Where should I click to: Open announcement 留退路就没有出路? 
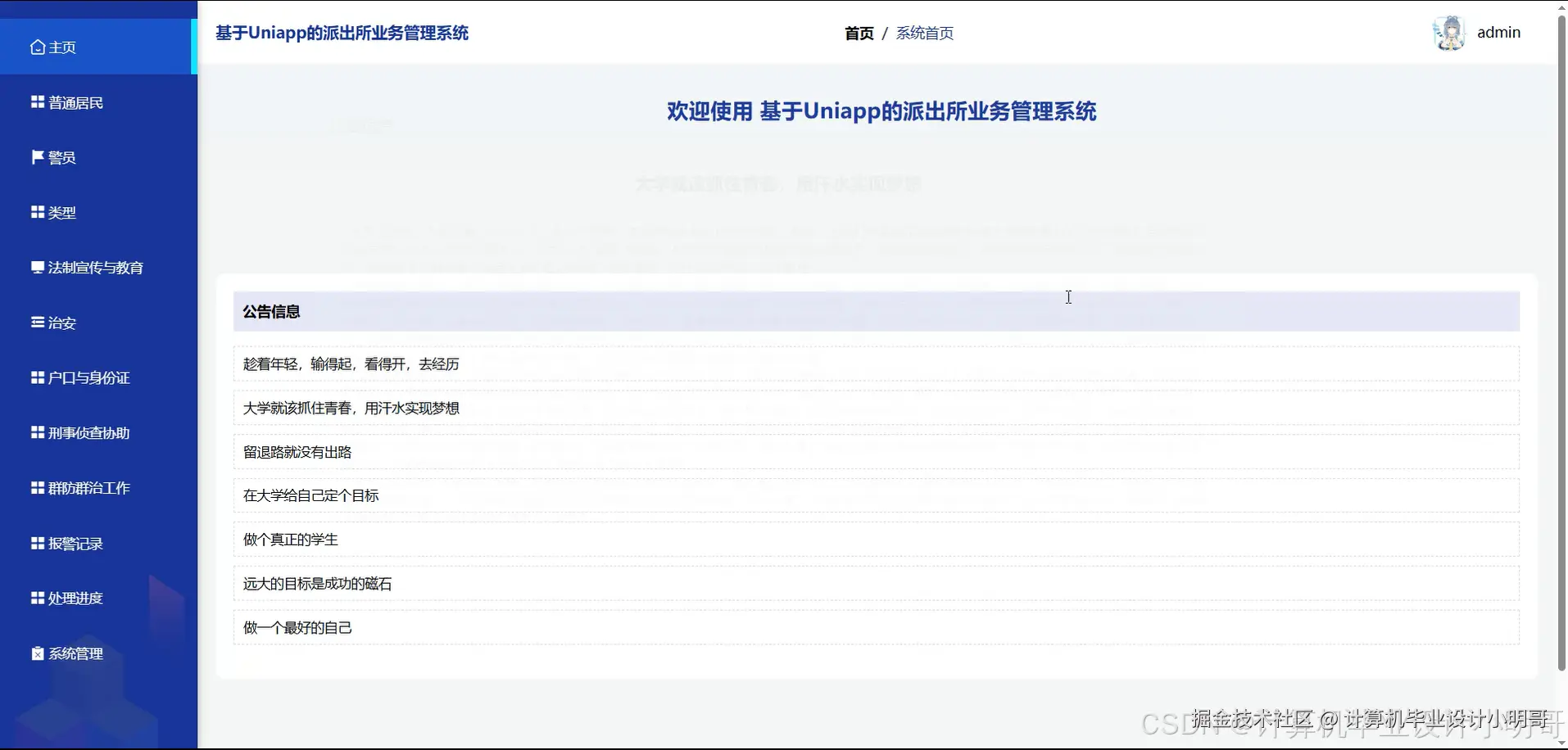pyautogui.click(x=876, y=452)
